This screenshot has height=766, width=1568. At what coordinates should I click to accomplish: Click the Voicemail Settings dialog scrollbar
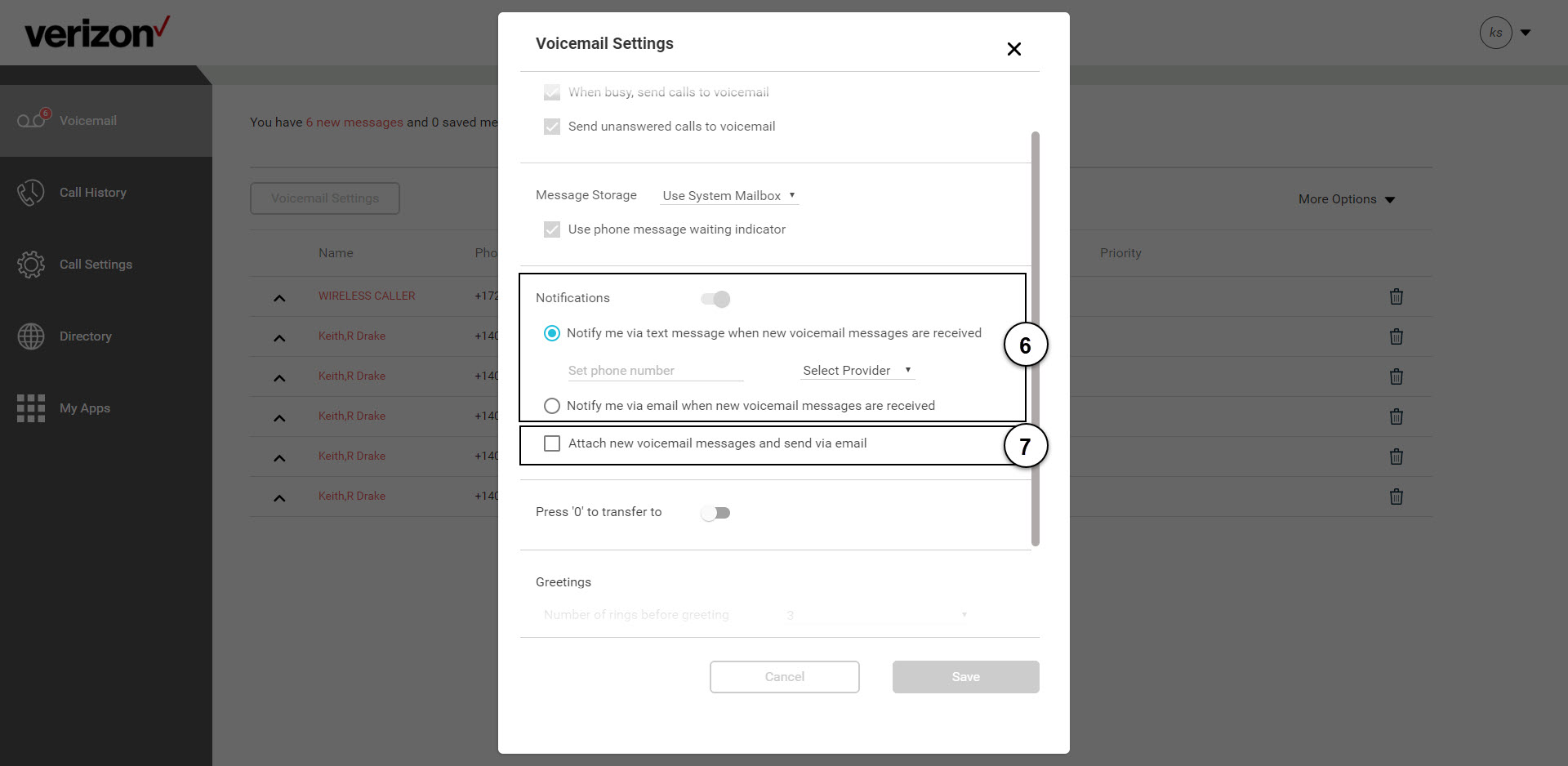coord(1036,339)
